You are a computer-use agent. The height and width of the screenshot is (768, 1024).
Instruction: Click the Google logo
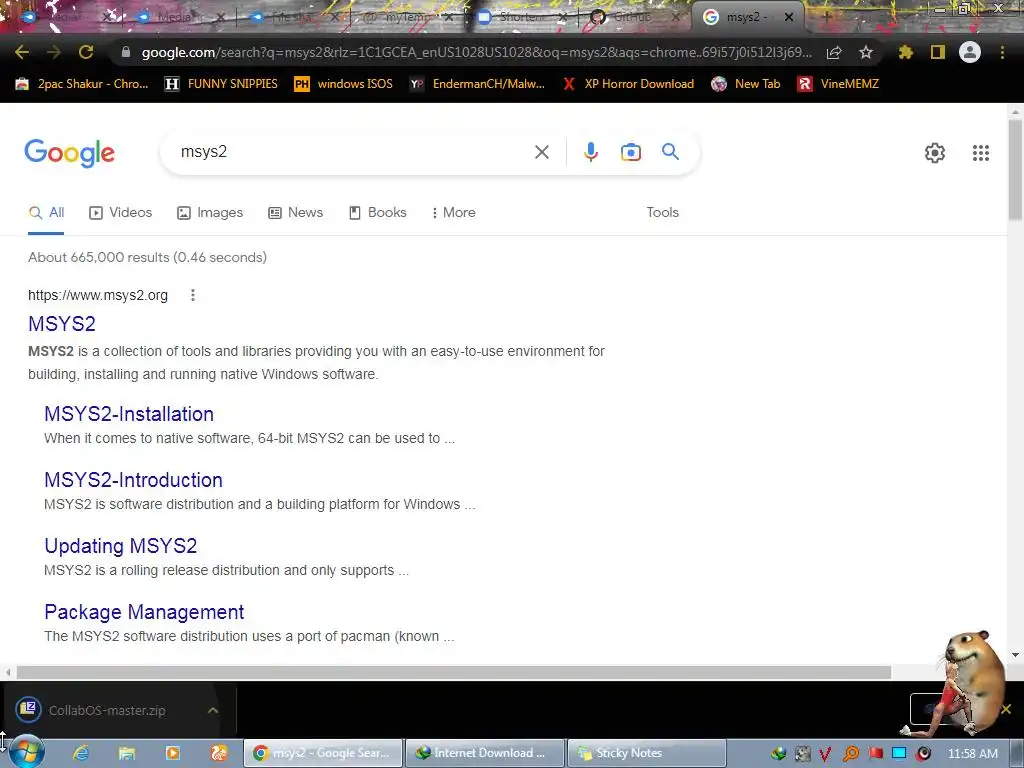pos(69,153)
